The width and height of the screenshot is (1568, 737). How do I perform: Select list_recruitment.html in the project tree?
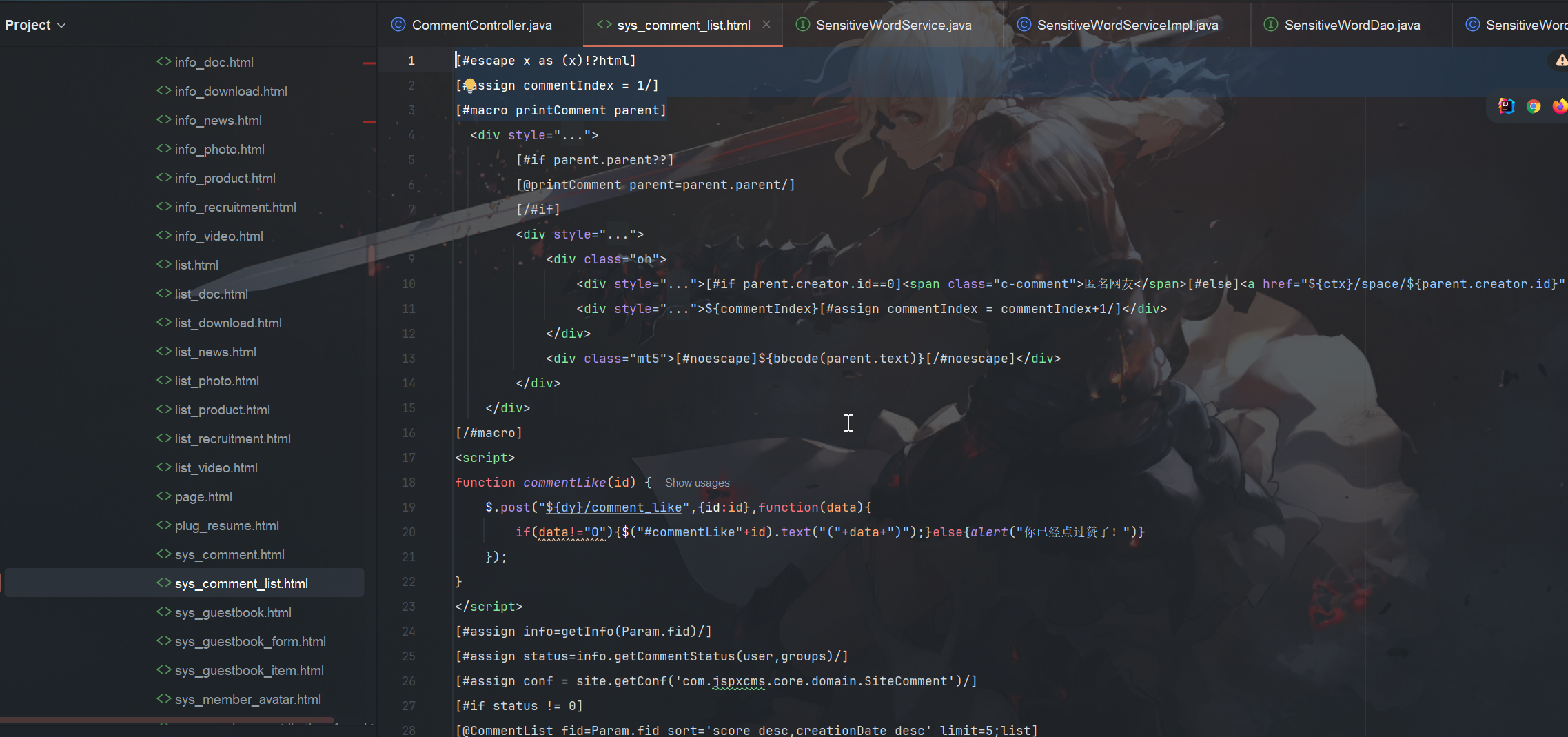coord(232,439)
